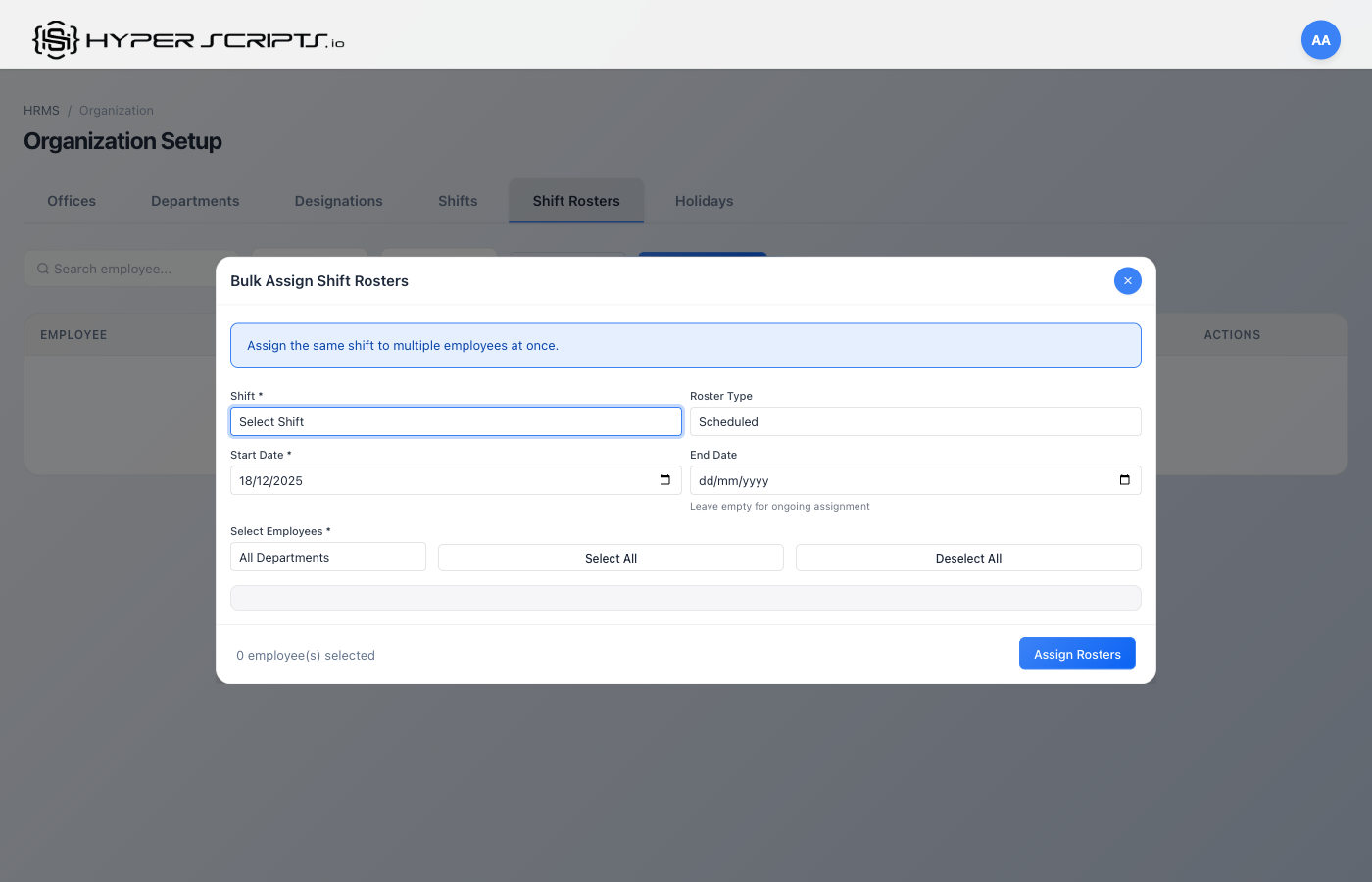Click the Select All employees button
This screenshot has width=1372, height=882.
(610, 557)
